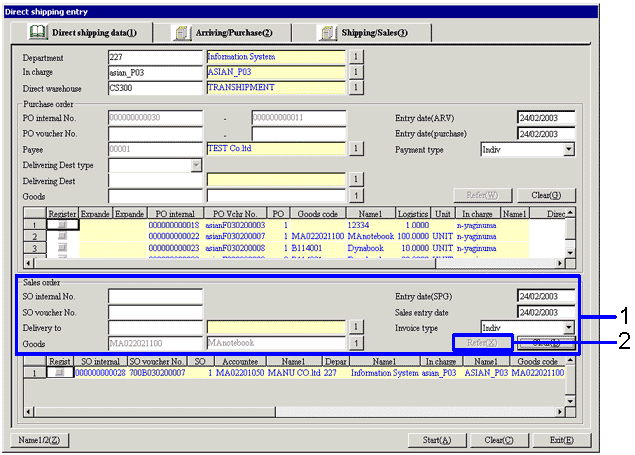This screenshot has width=635, height=455.
Task: Click the Exit(E) button
Action: point(562,440)
